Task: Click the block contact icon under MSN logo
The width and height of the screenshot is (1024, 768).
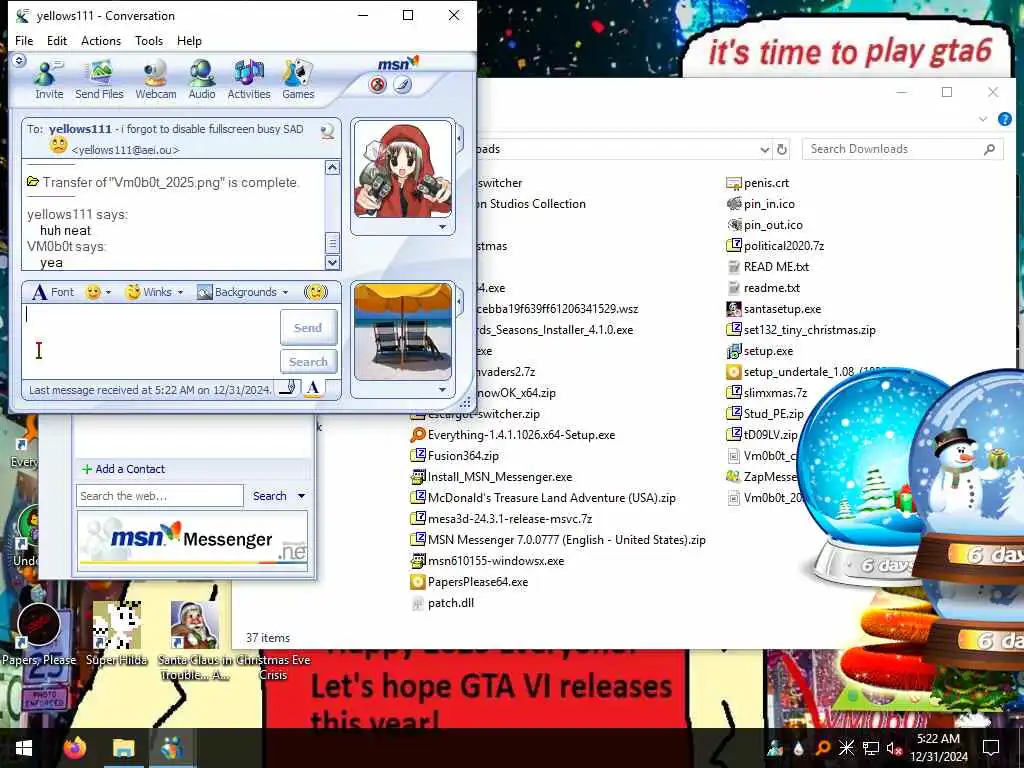Action: (x=377, y=85)
